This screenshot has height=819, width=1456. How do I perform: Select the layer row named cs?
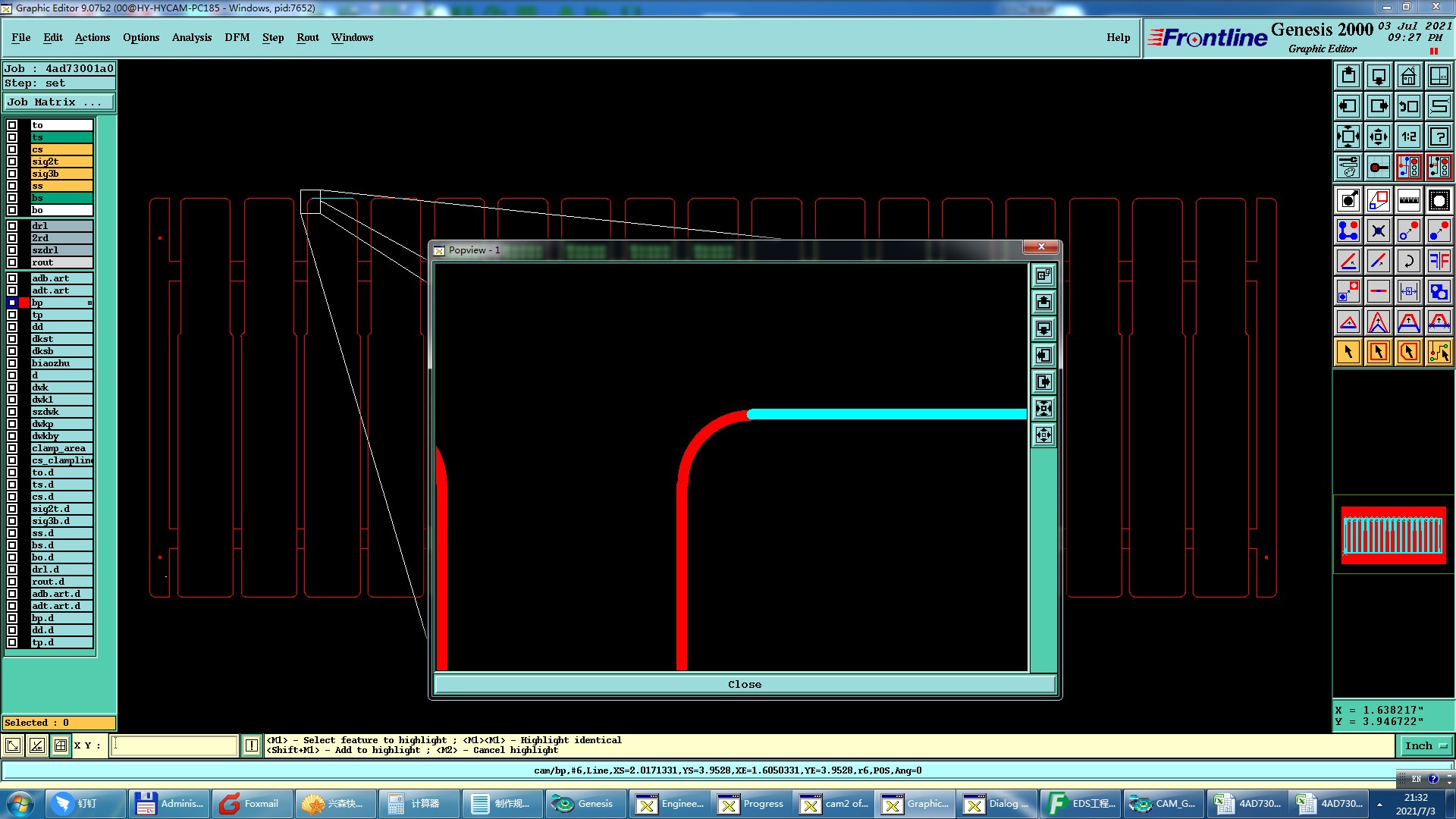tap(61, 149)
